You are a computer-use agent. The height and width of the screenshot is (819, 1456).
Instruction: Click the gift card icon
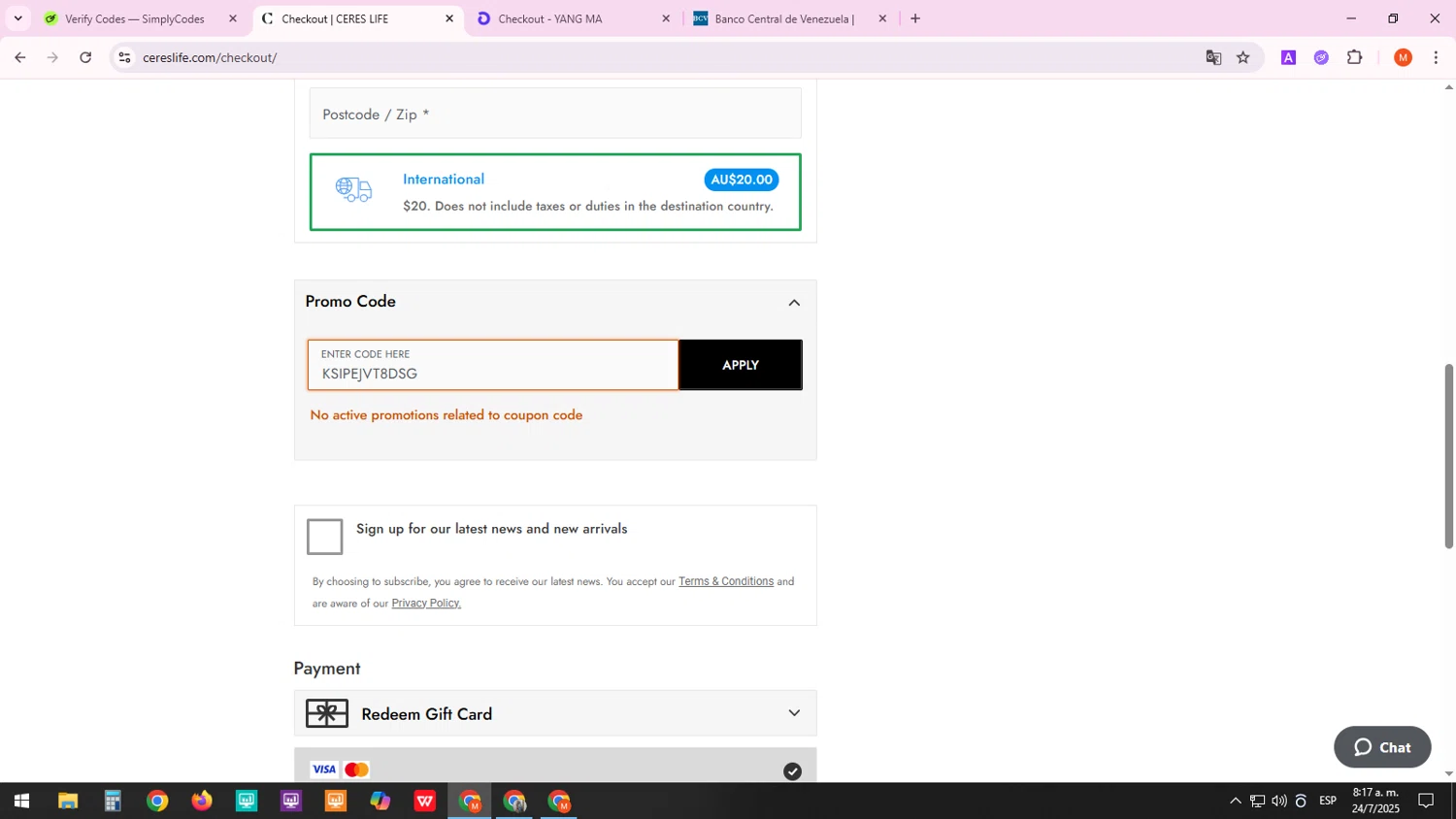[x=327, y=713]
